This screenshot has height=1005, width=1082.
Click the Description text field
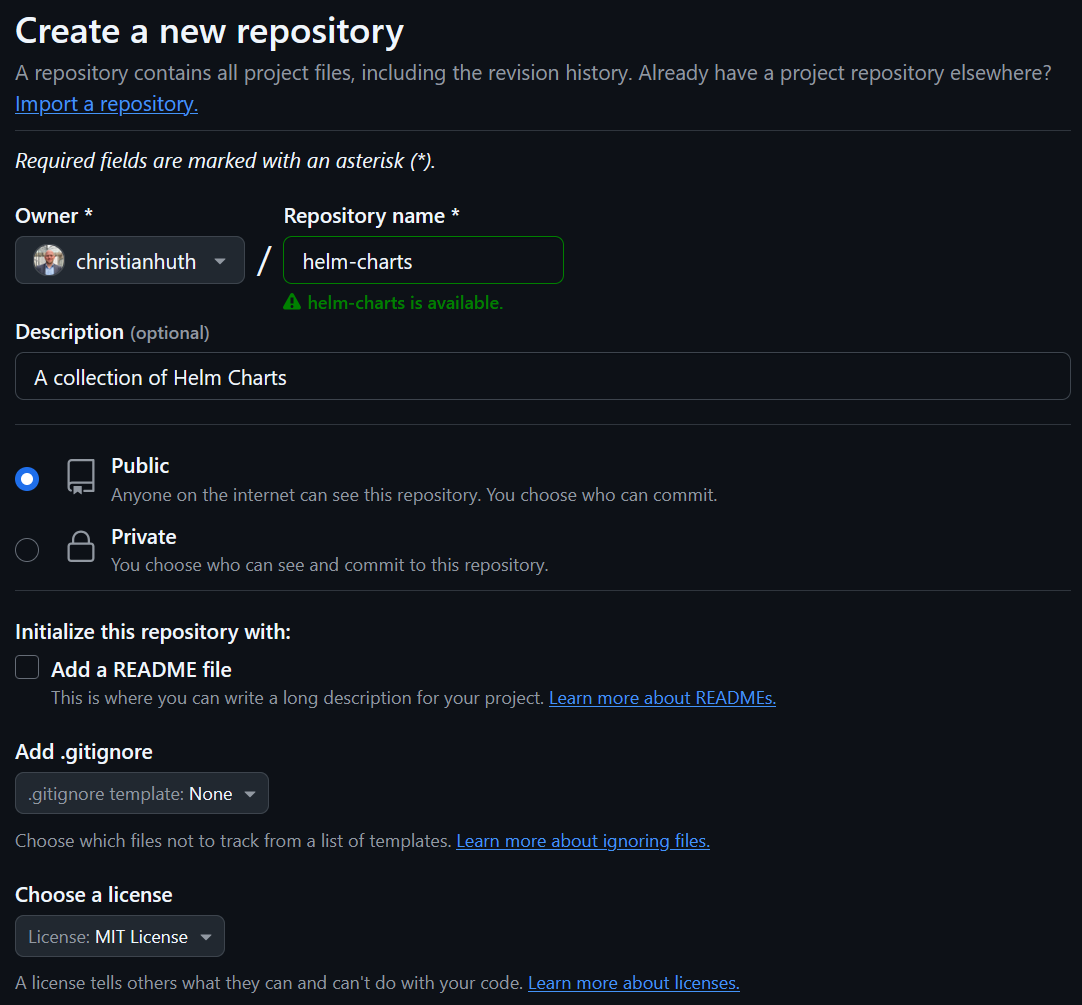click(541, 376)
